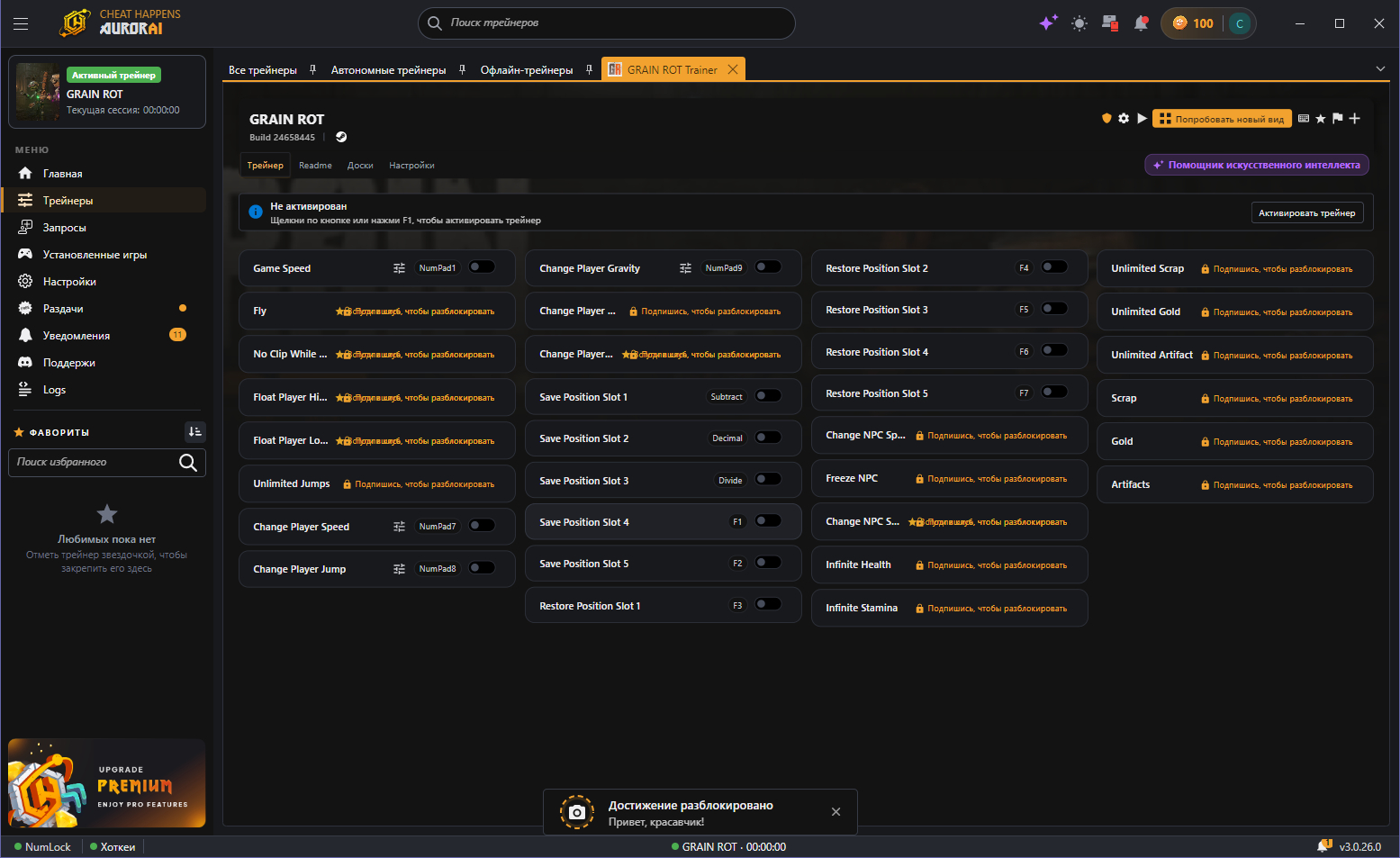Switch theme with the sun icon
1400x858 pixels.
pyautogui.click(x=1079, y=23)
